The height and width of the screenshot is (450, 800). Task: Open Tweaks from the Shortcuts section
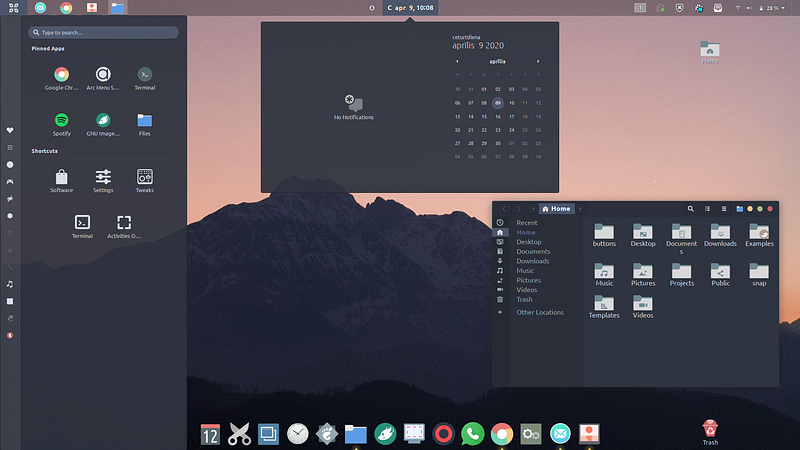144,177
